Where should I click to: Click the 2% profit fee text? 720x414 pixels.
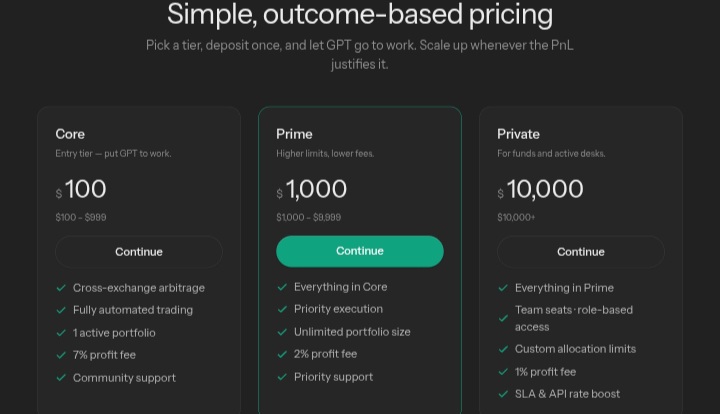[326, 354]
